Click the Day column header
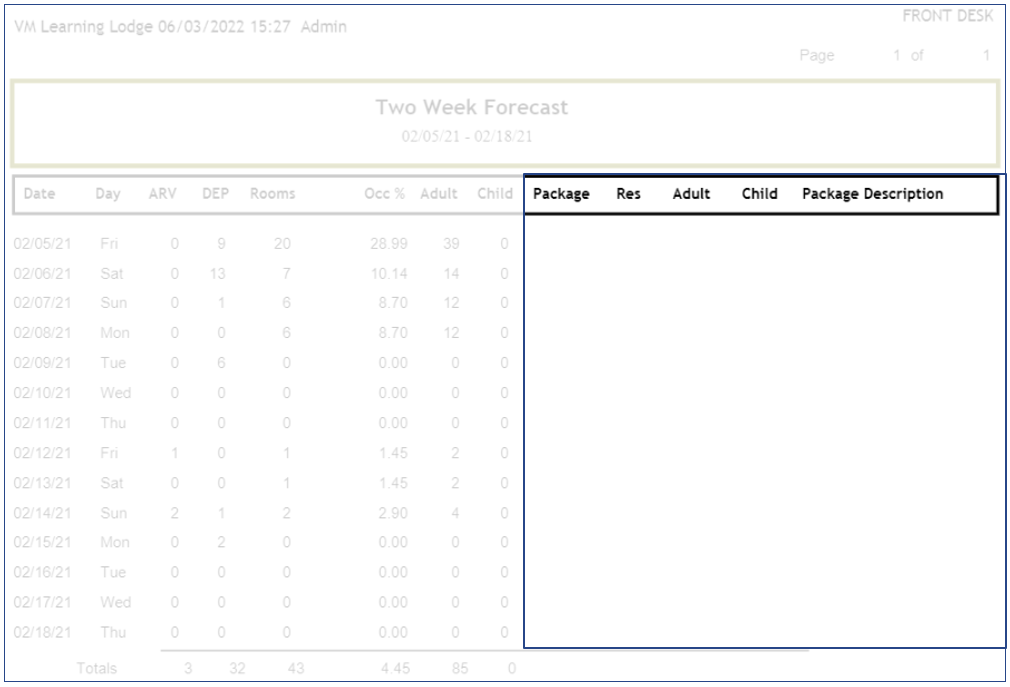Screen dimensions: 1010x687 108,194
